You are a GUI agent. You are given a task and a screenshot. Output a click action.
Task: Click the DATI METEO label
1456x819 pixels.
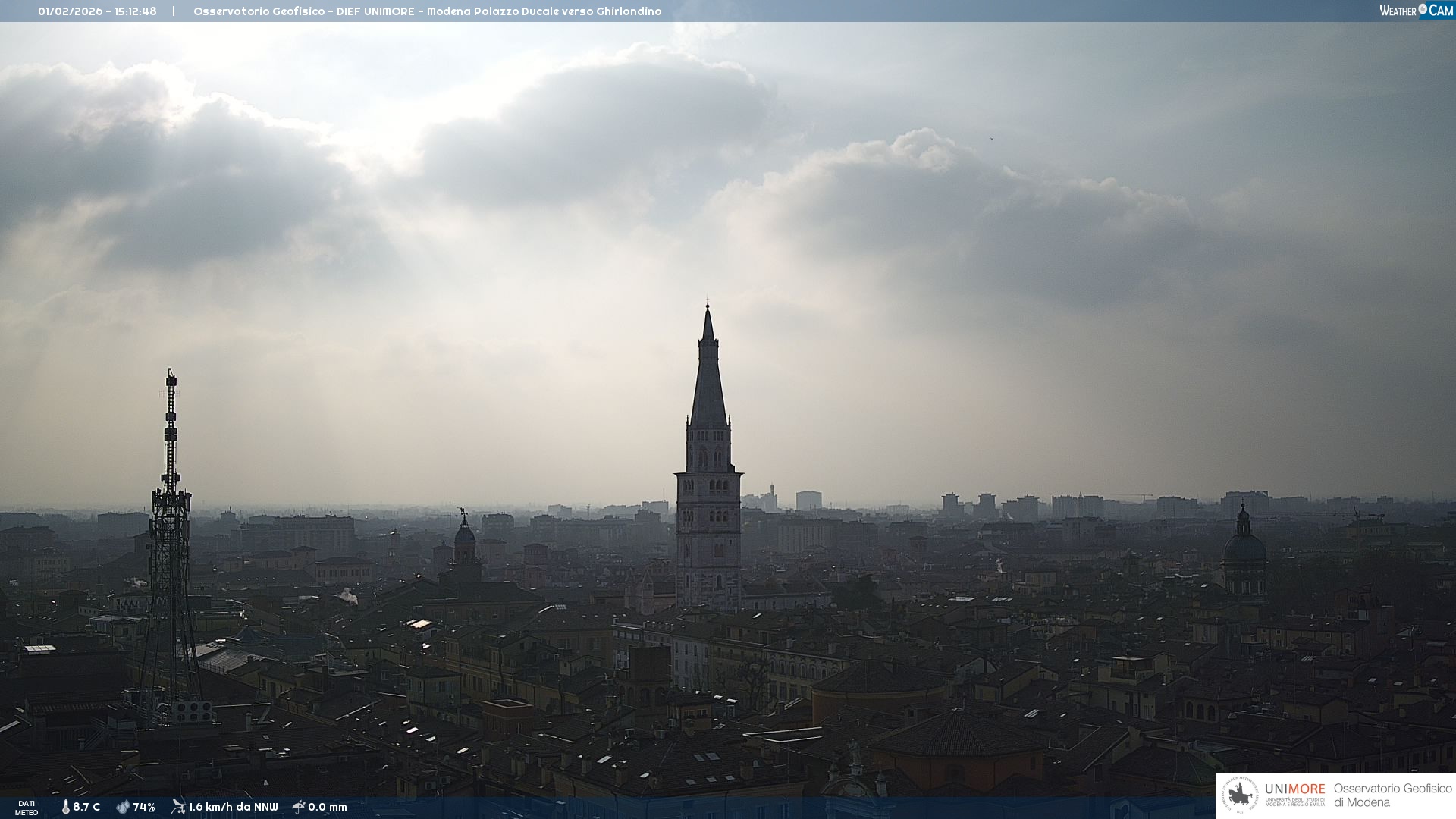[27, 808]
